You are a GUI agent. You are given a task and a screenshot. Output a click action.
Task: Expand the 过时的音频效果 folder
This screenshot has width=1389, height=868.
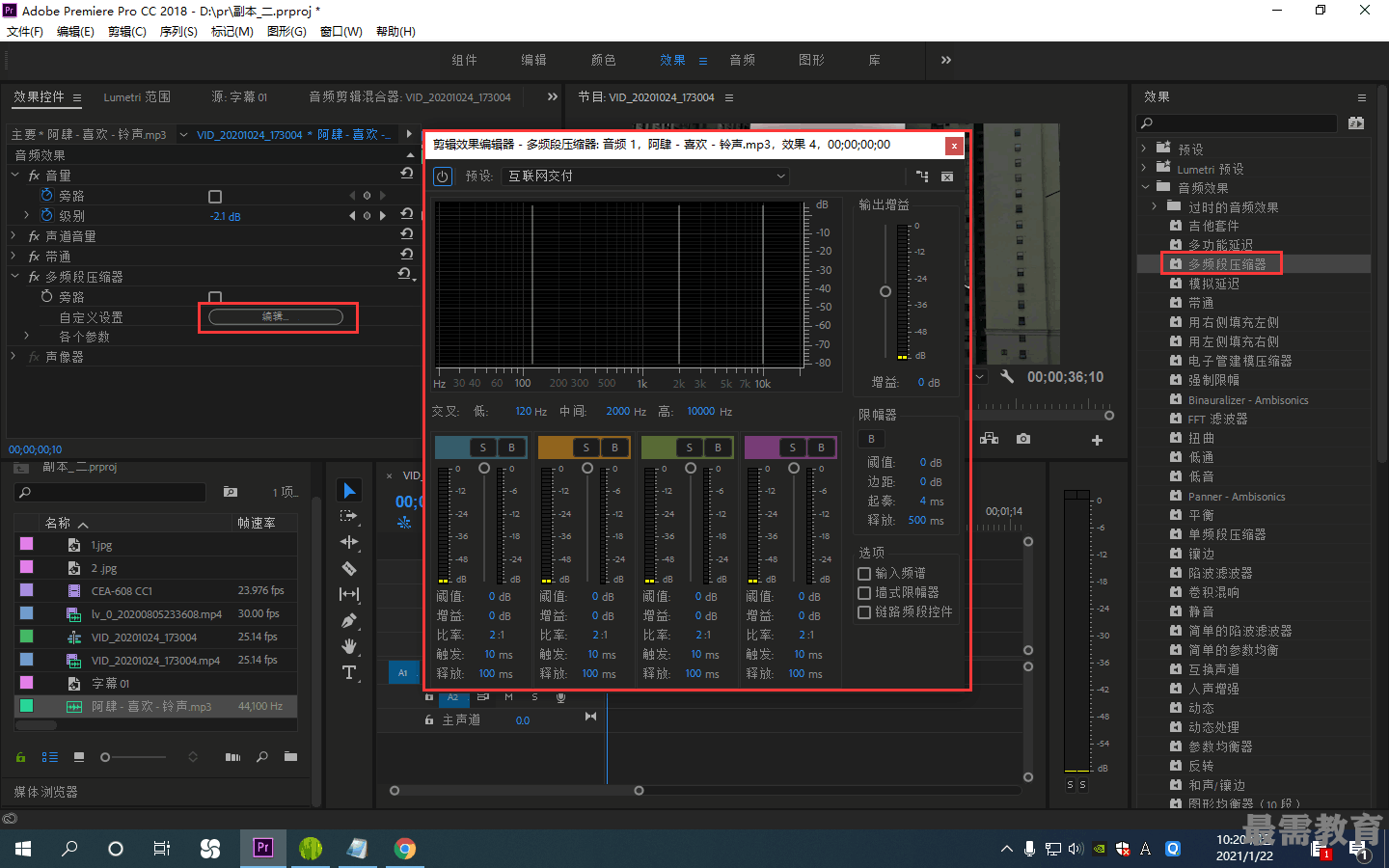click(1155, 206)
